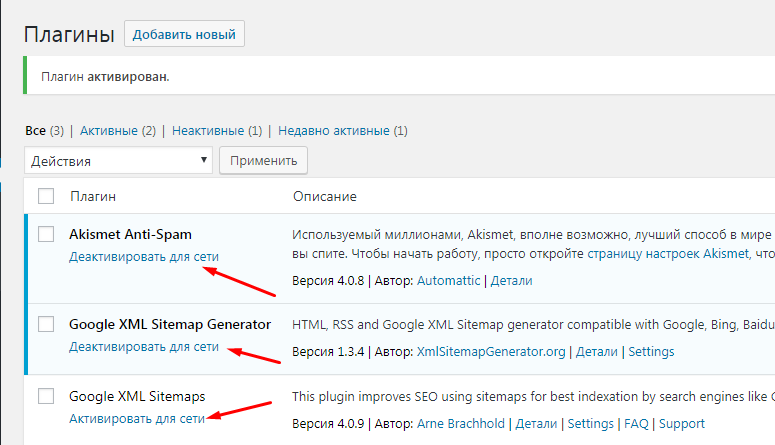
Task: Deactivate Akismet Anti-Spam for network
Action: (x=144, y=257)
